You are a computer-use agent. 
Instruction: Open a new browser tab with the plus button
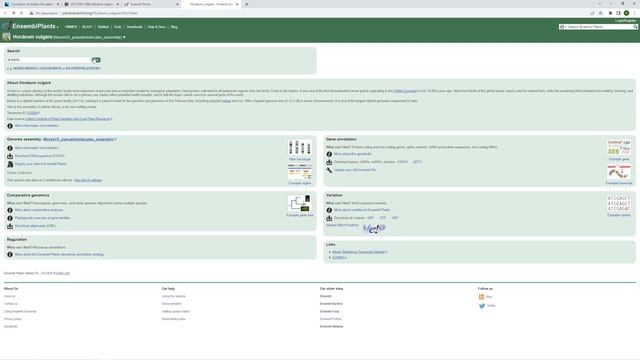247,4
